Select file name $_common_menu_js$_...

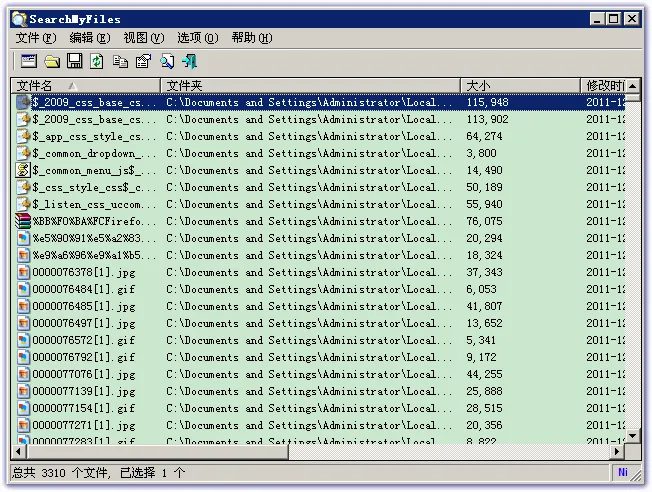[x=94, y=171]
